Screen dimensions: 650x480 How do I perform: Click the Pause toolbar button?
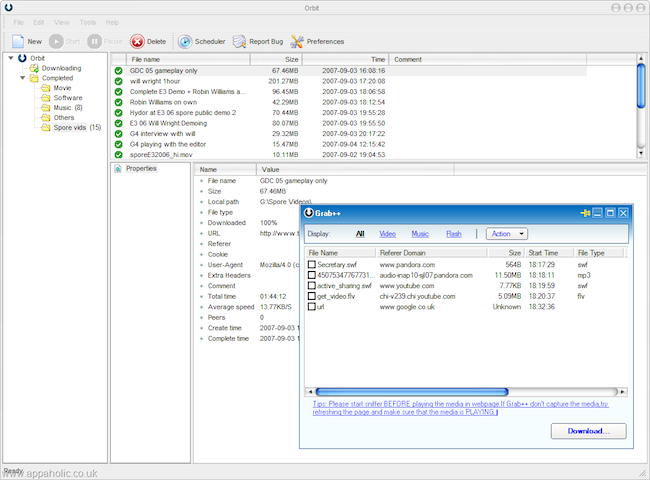105,41
